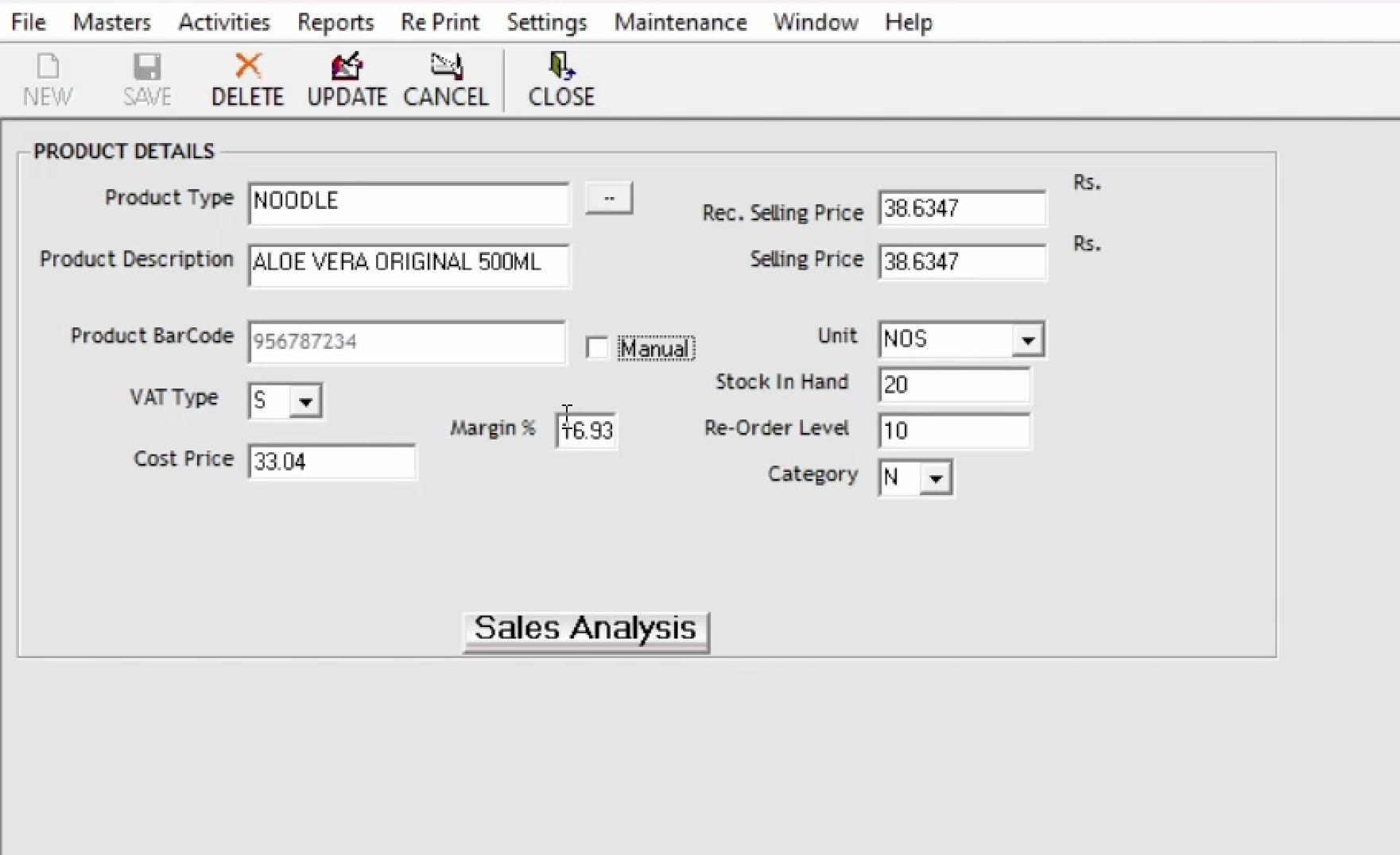Click the Sales Analysis button
This screenshot has height=855, width=1400.
(586, 632)
